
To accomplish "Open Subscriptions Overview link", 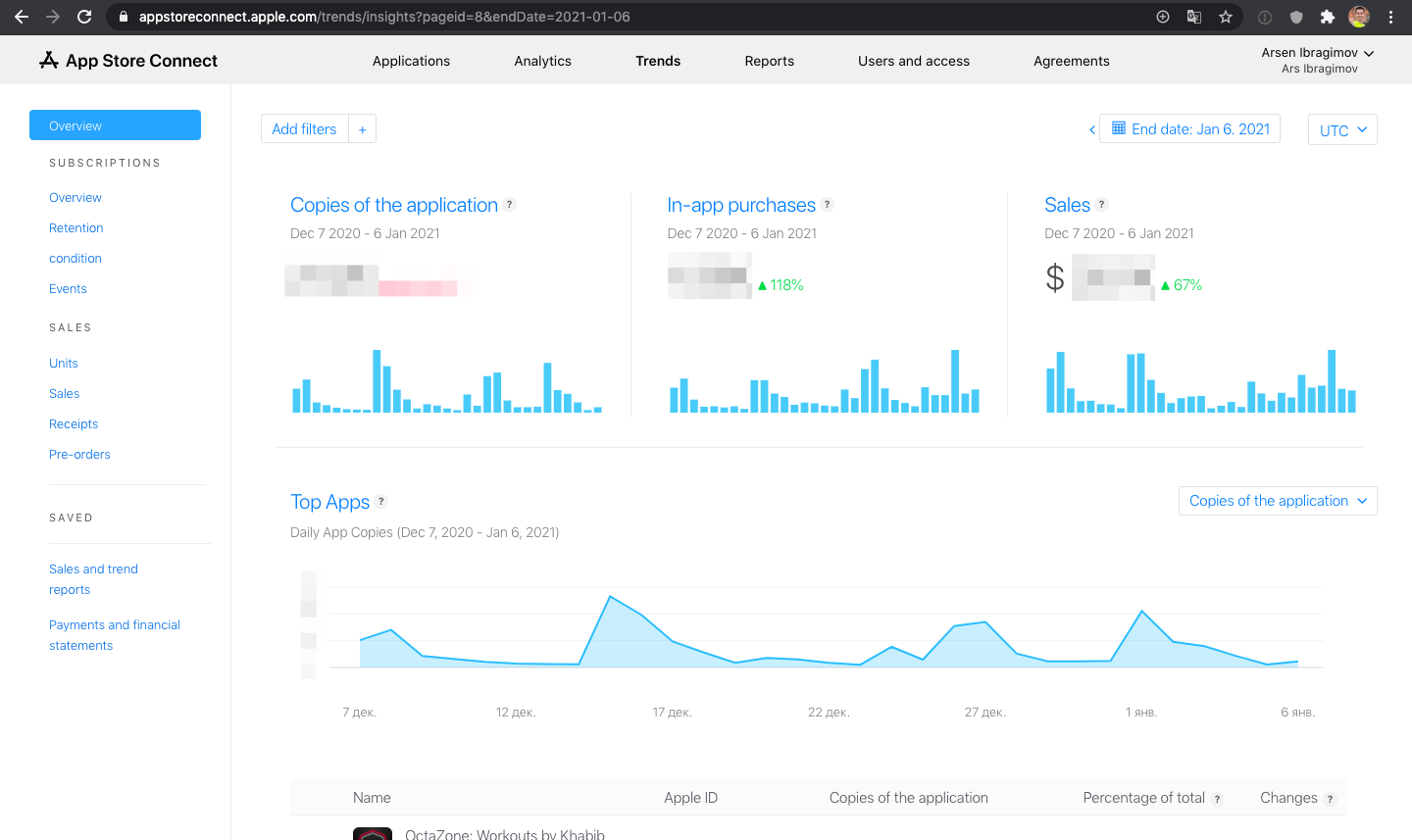I will pyautogui.click(x=76, y=198).
